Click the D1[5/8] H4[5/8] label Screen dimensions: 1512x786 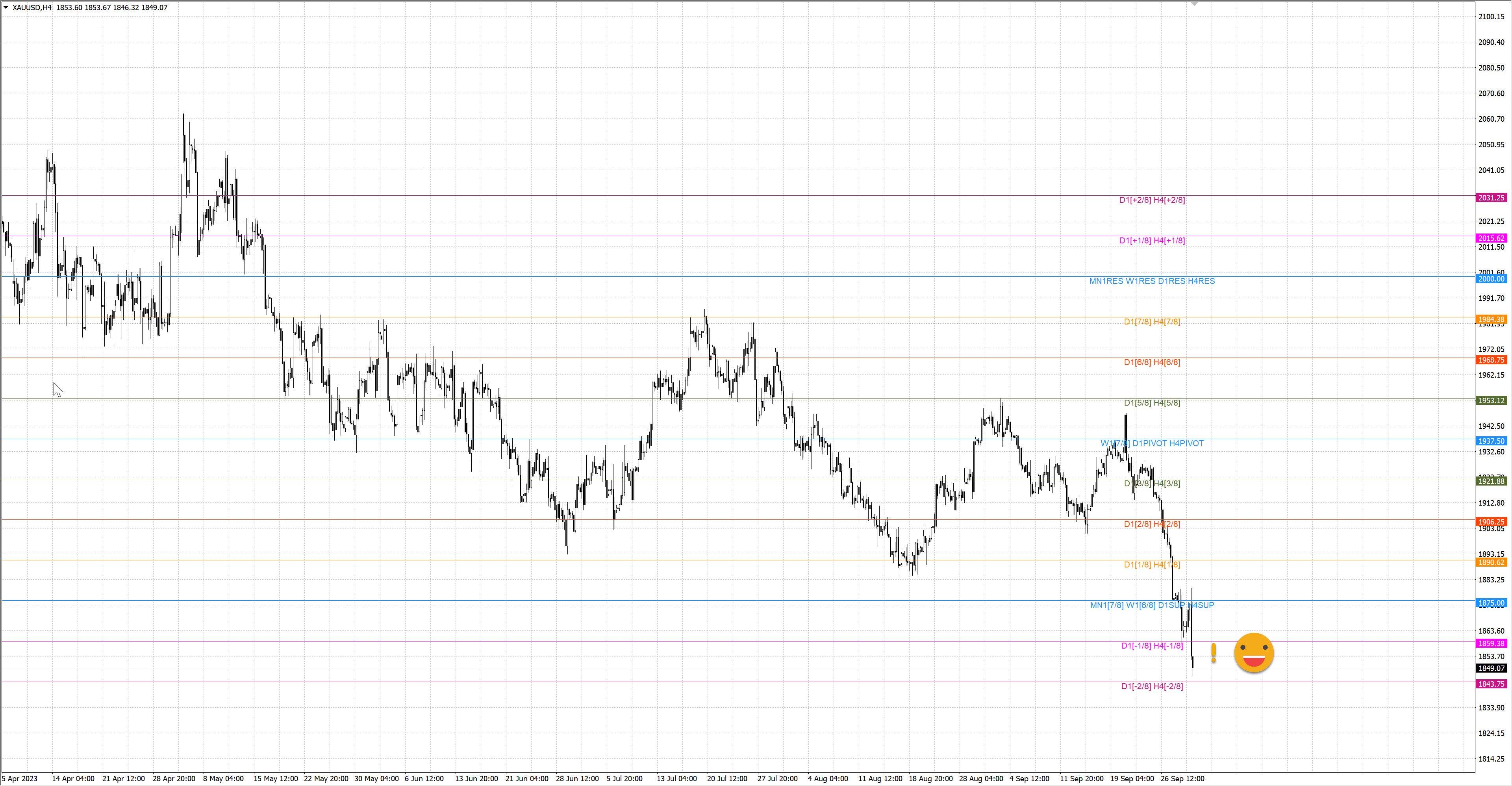1152,403
